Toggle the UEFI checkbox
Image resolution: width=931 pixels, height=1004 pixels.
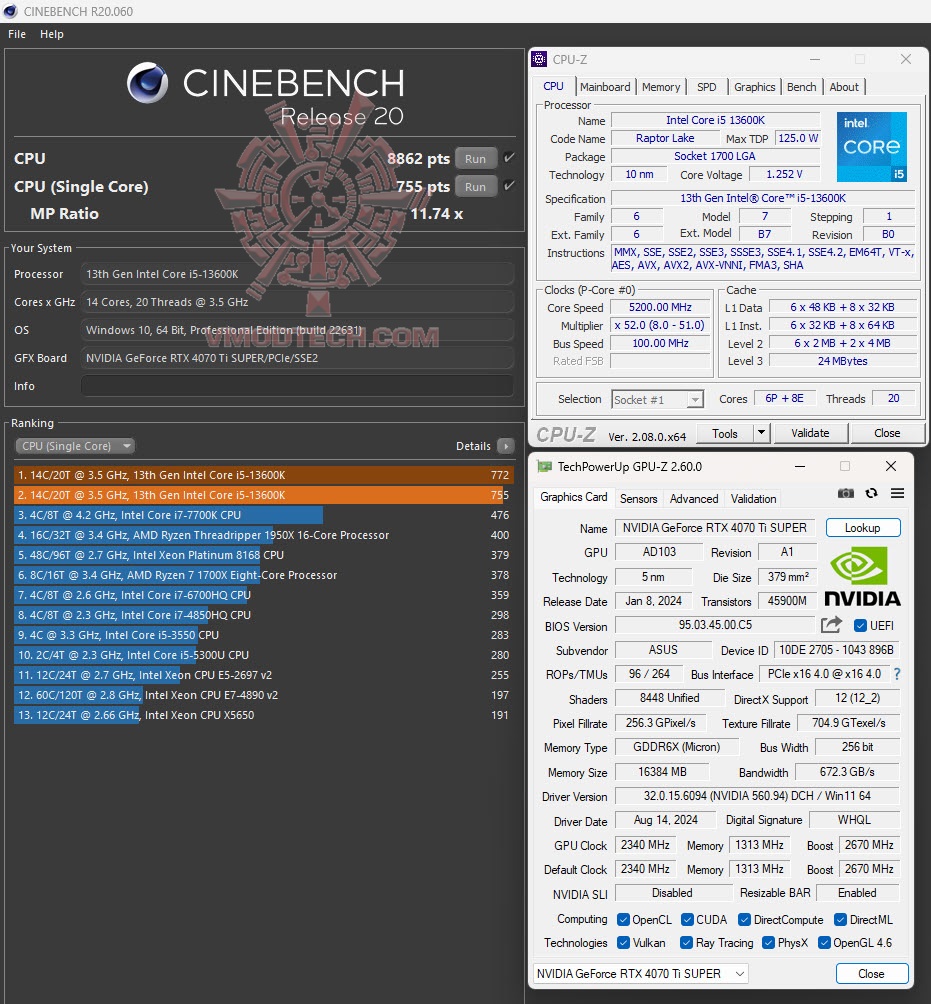tap(861, 626)
